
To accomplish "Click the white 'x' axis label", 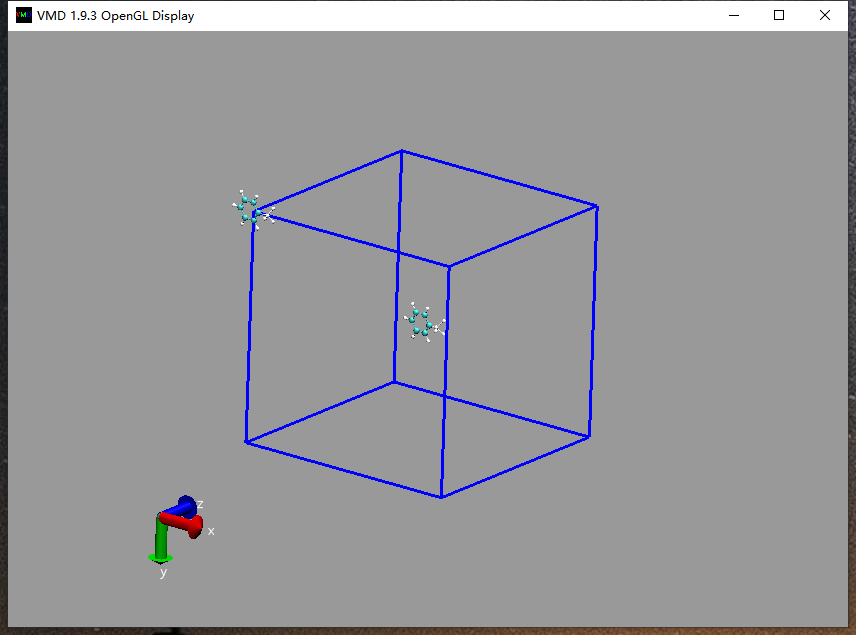I will point(210,531).
